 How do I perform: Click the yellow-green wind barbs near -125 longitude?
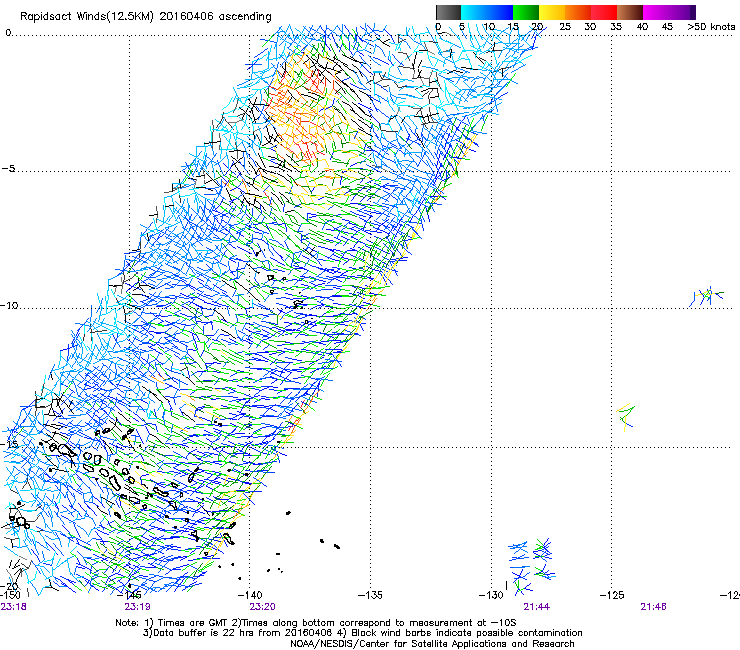pyautogui.click(x=626, y=417)
